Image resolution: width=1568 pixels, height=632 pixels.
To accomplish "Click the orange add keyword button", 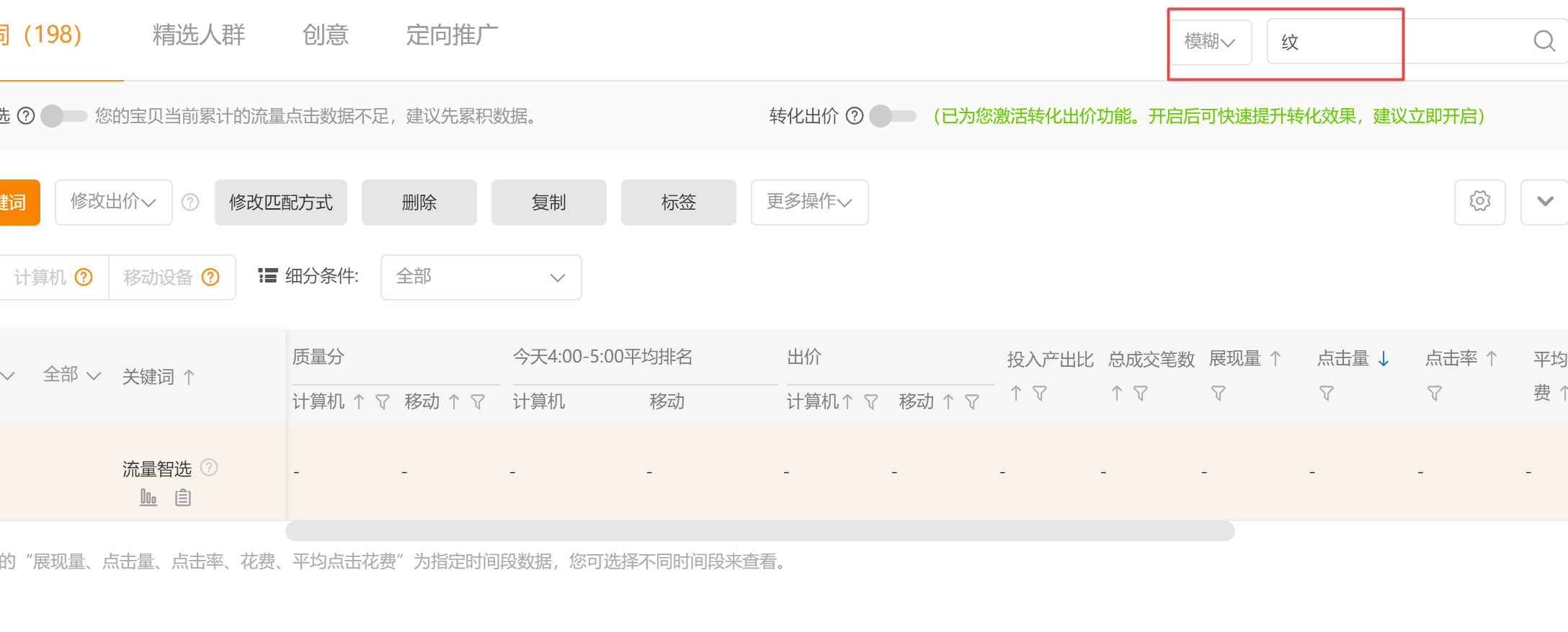I will tap(19, 202).
